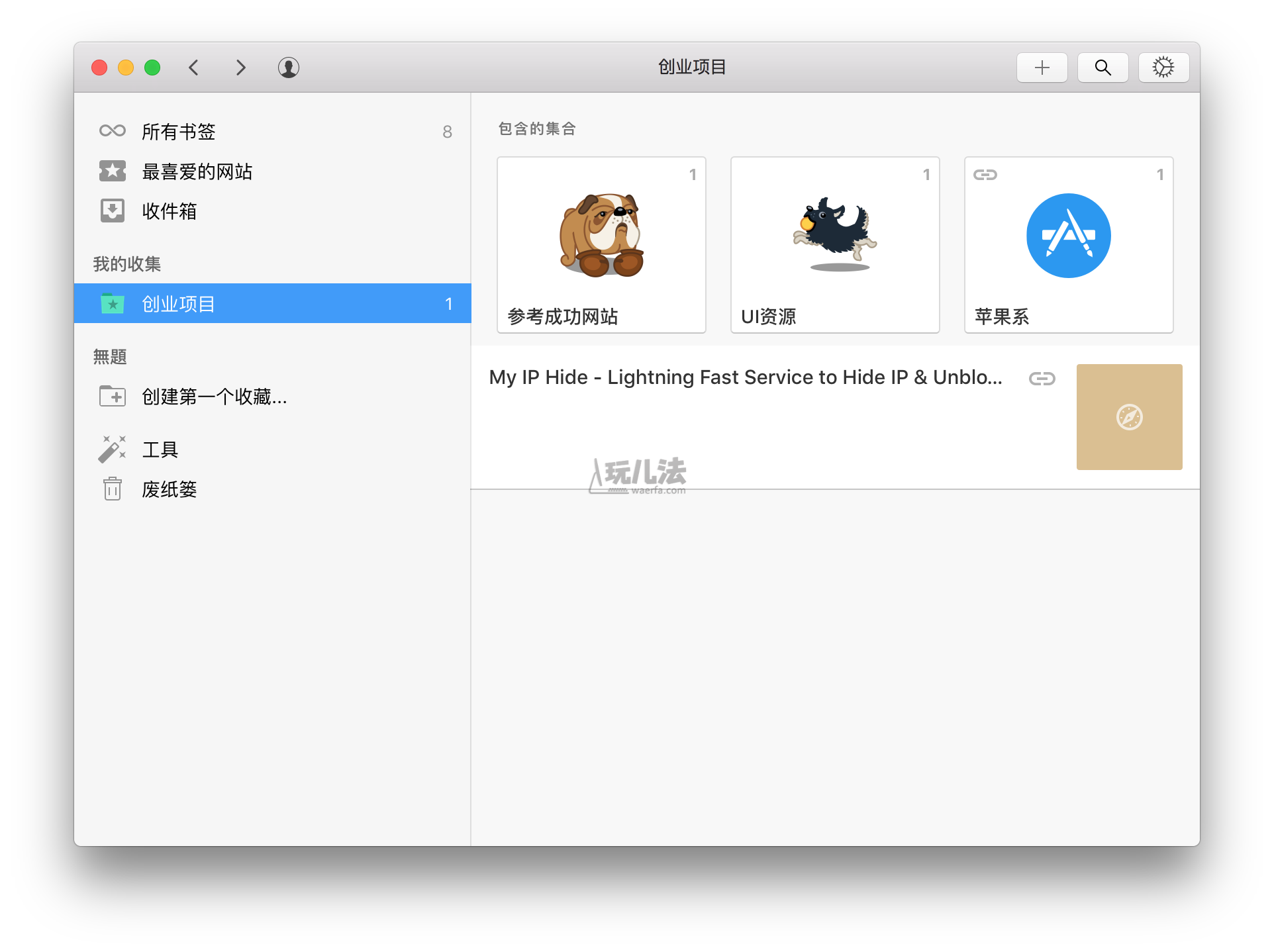The image size is (1274, 952).
Task: Minimize the window with yellow button
Action: 126,68
